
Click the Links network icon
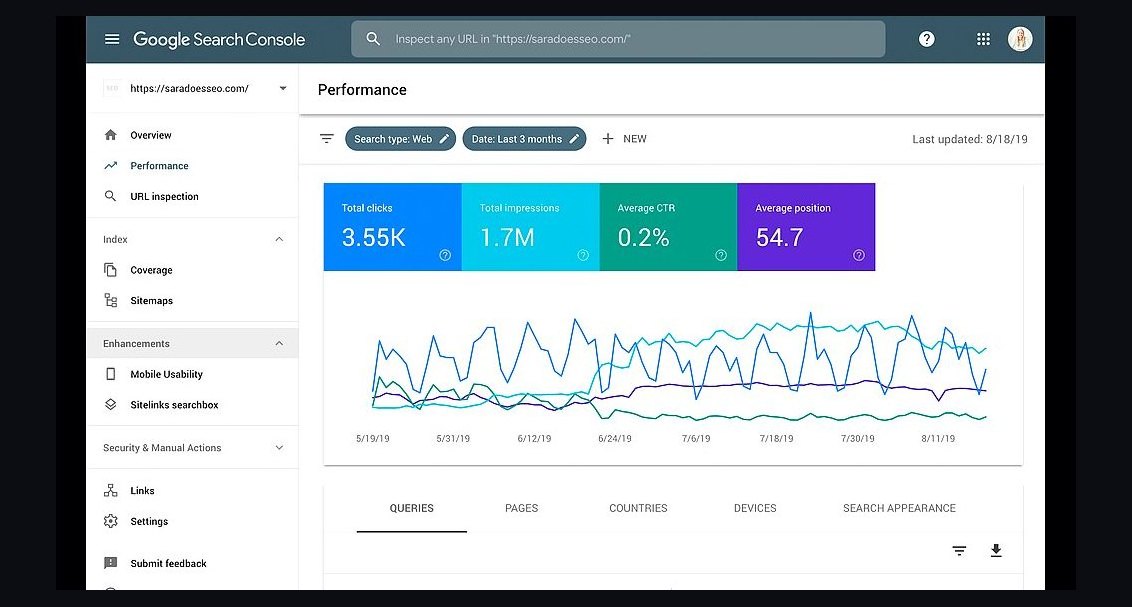(x=110, y=491)
